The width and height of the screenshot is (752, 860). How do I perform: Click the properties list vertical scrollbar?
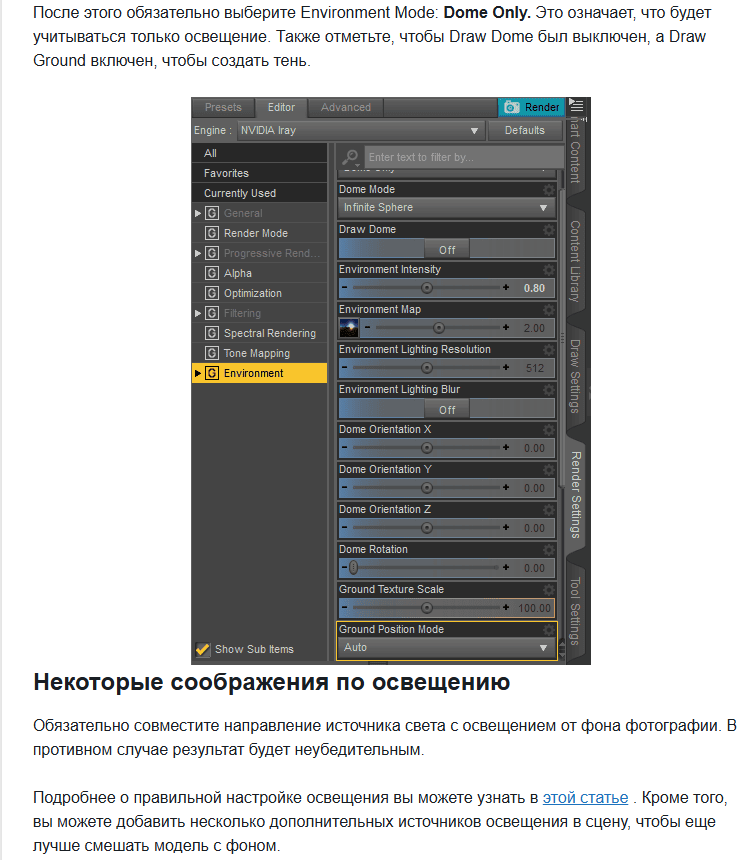[x=562, y=337]
